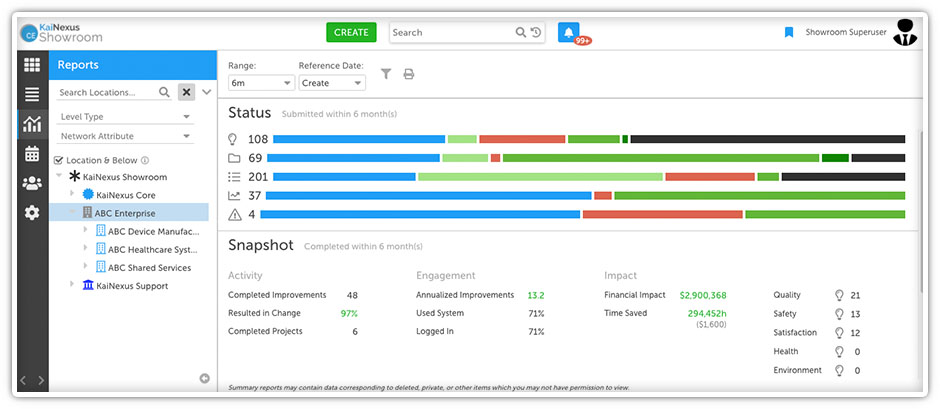Print the report using printer icon
Screen dimensions: 940x409
pyautogui.click(x=408, y=74)
